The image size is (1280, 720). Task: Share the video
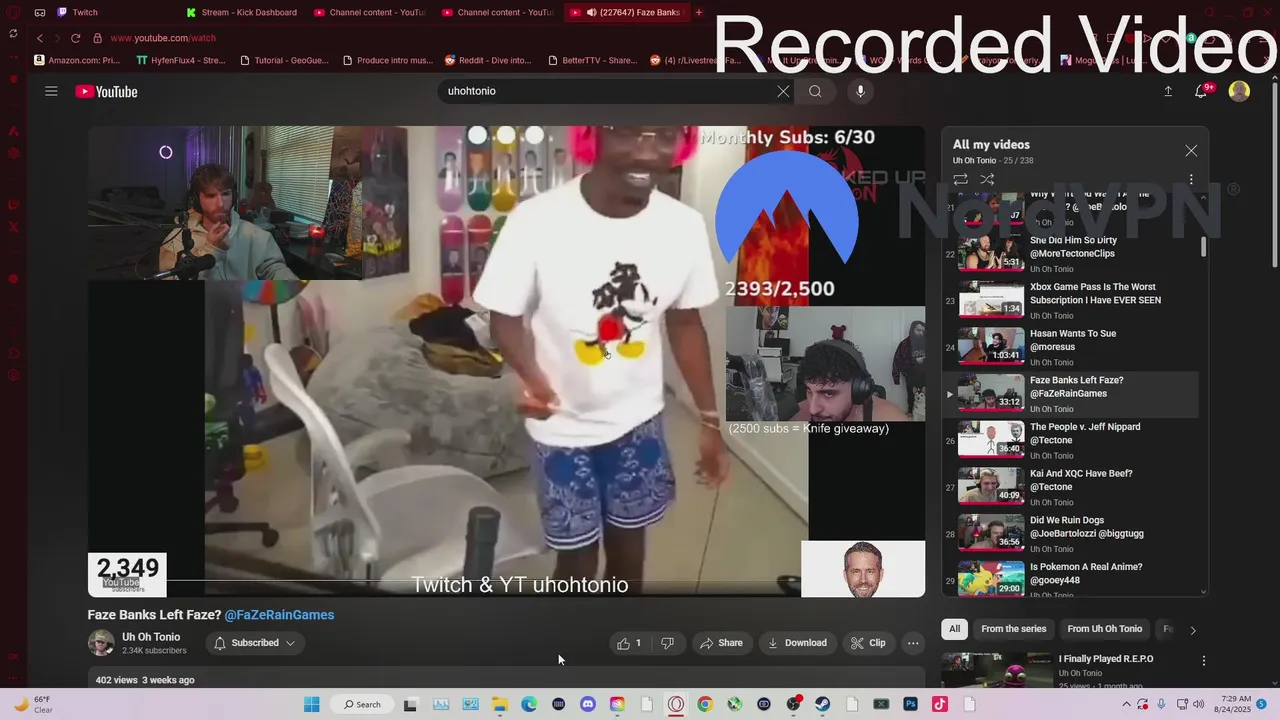pyautogui.click(x=721, y=643)
